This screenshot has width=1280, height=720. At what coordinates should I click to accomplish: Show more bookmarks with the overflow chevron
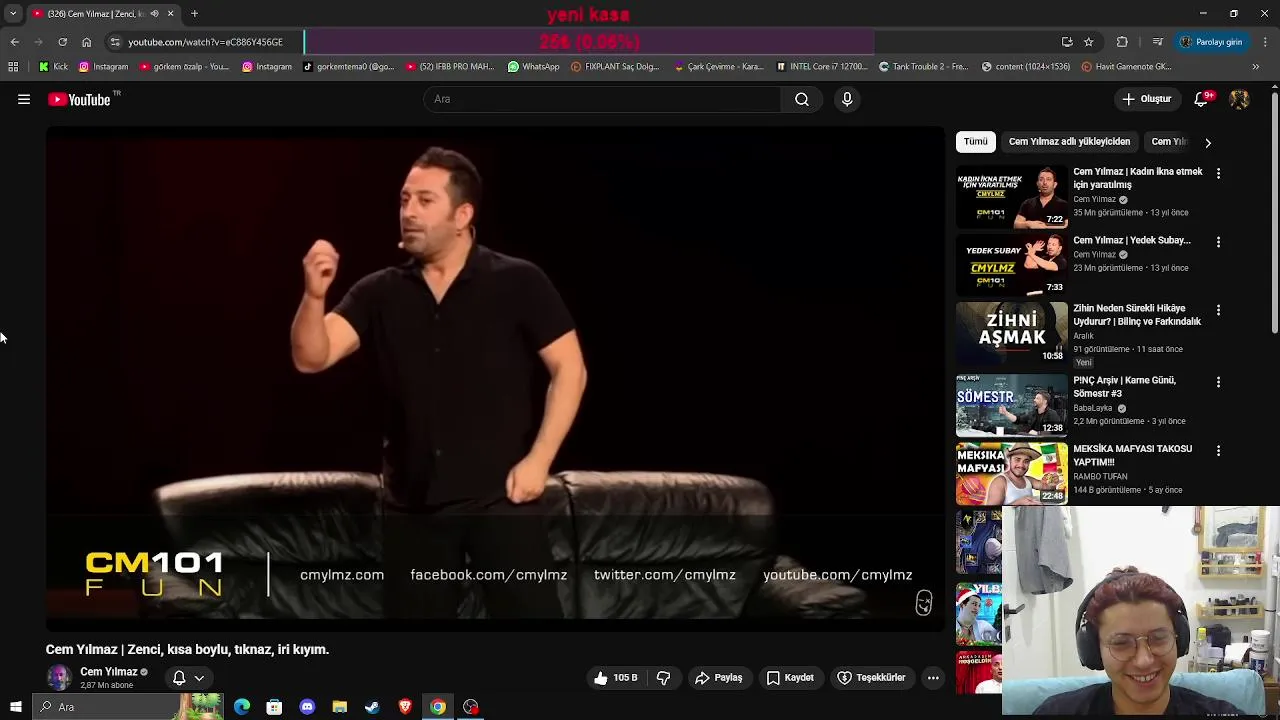[1256, 67]
